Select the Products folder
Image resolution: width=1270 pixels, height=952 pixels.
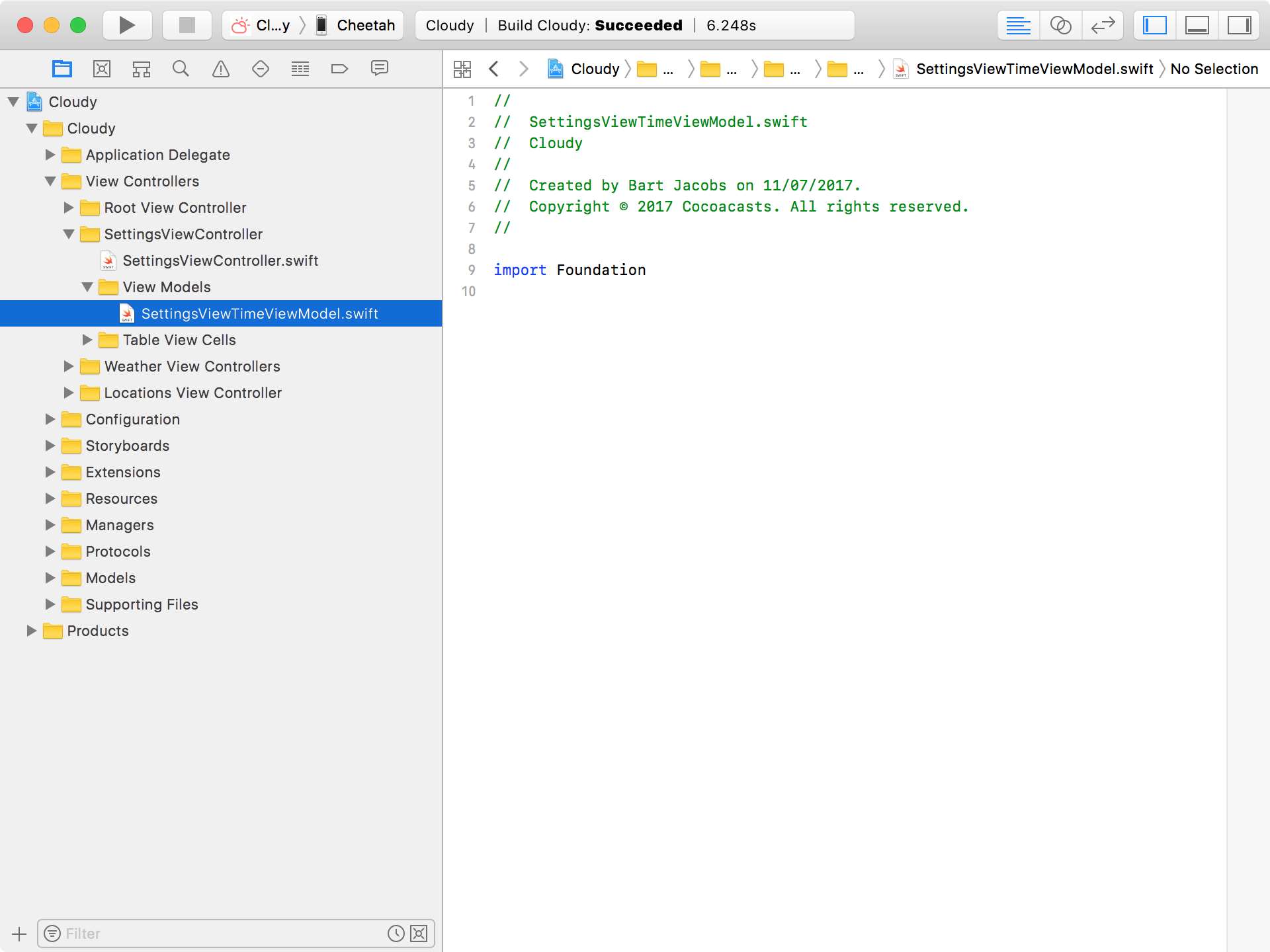pyautogui.click(x=221, y=631)
